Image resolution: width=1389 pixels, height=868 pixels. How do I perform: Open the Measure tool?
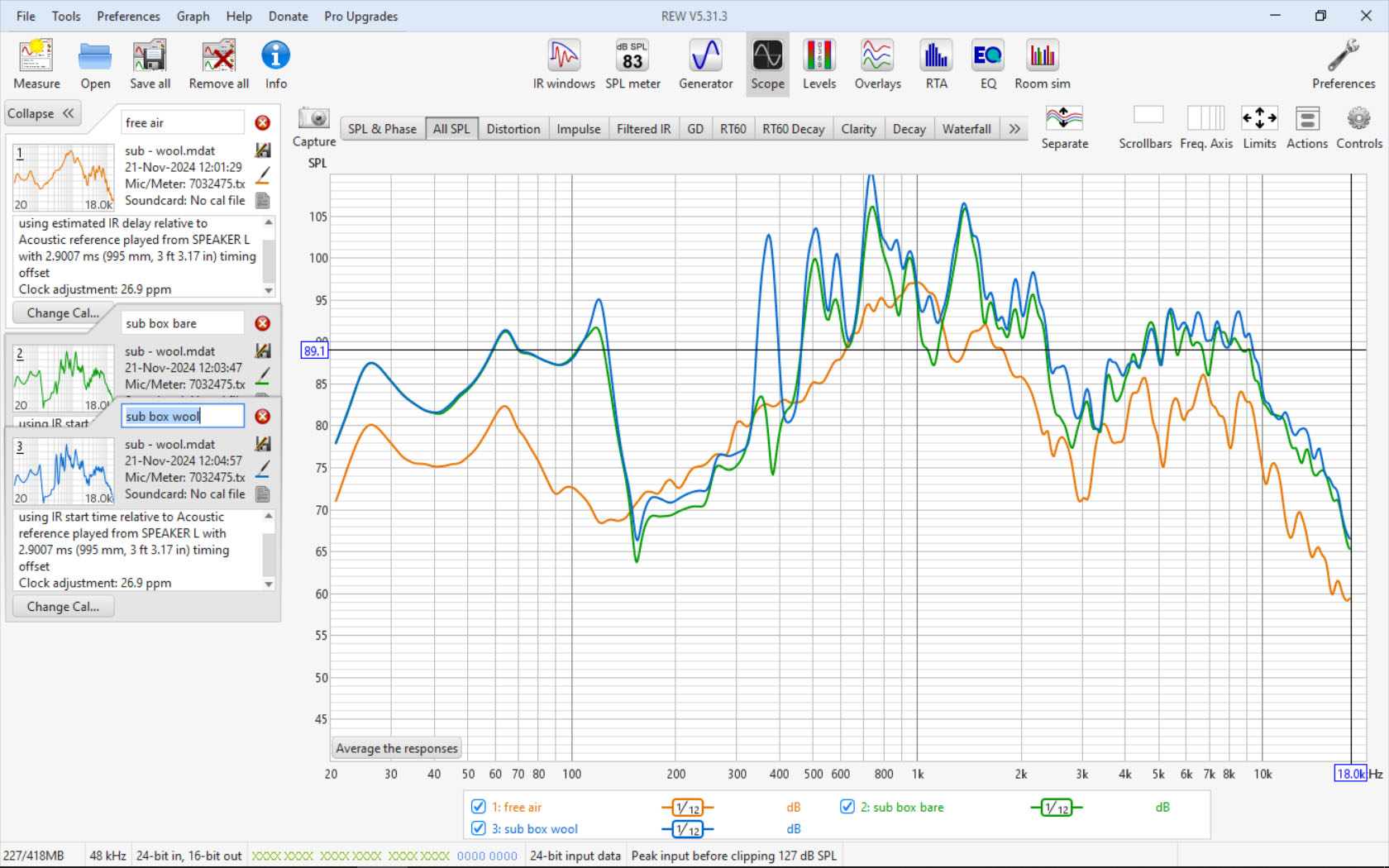point(36,64)
